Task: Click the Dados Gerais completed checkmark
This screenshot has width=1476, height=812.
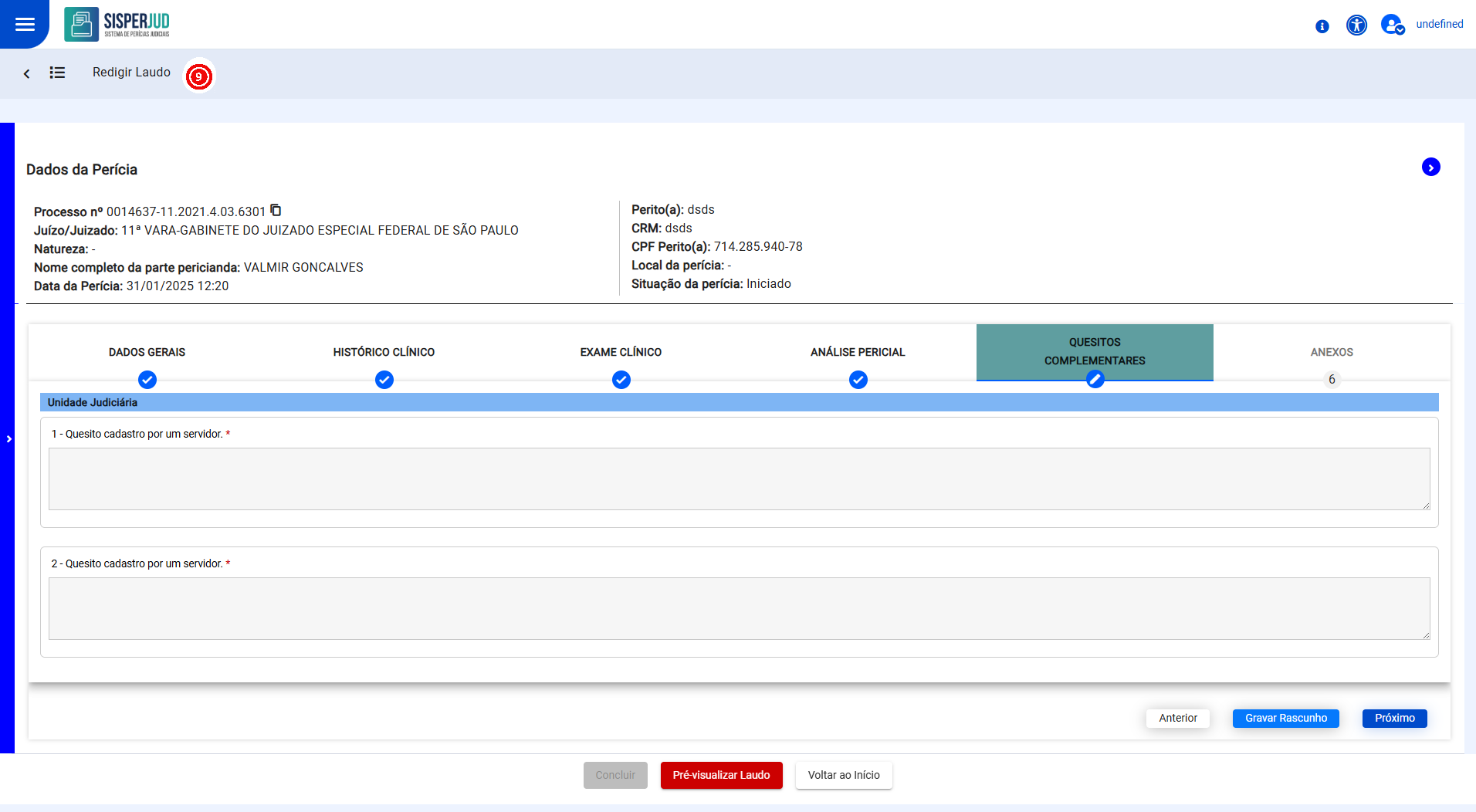Action: click(x=147, y=380)
